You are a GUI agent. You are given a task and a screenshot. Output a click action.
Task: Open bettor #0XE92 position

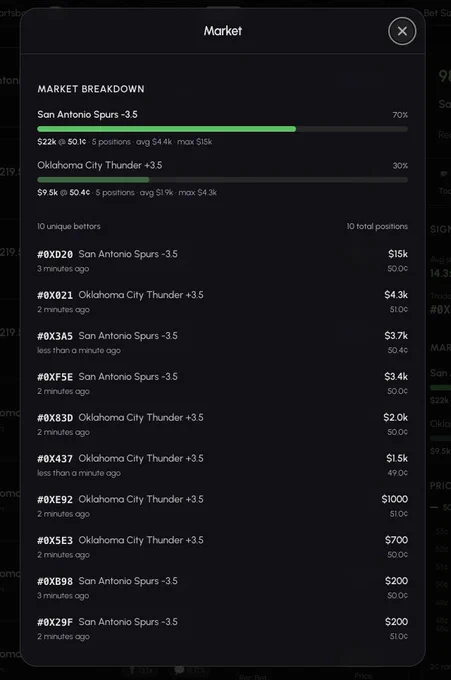pos(222,506)
